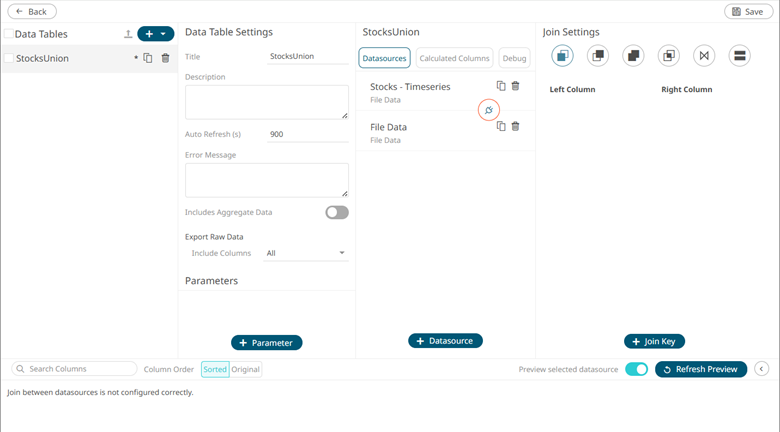Toggle Includes Aggregate Data switch
Screen dimensions: 780x432
(x=336, y=212)
